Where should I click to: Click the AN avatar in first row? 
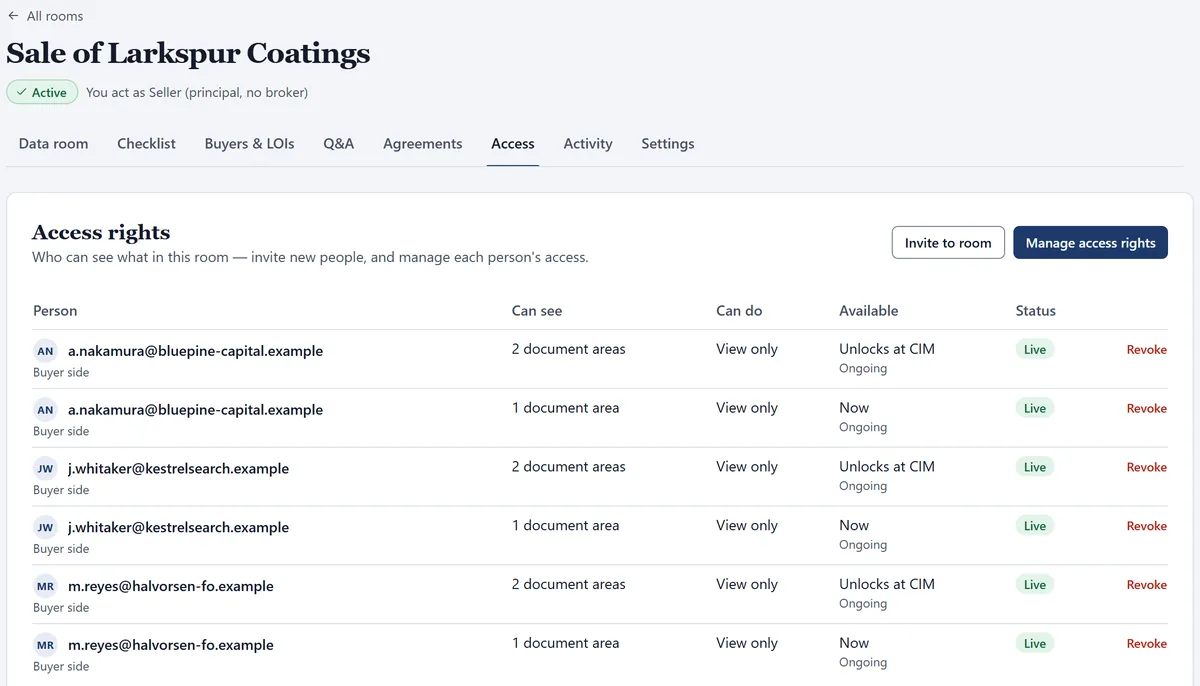pos(45,351)
